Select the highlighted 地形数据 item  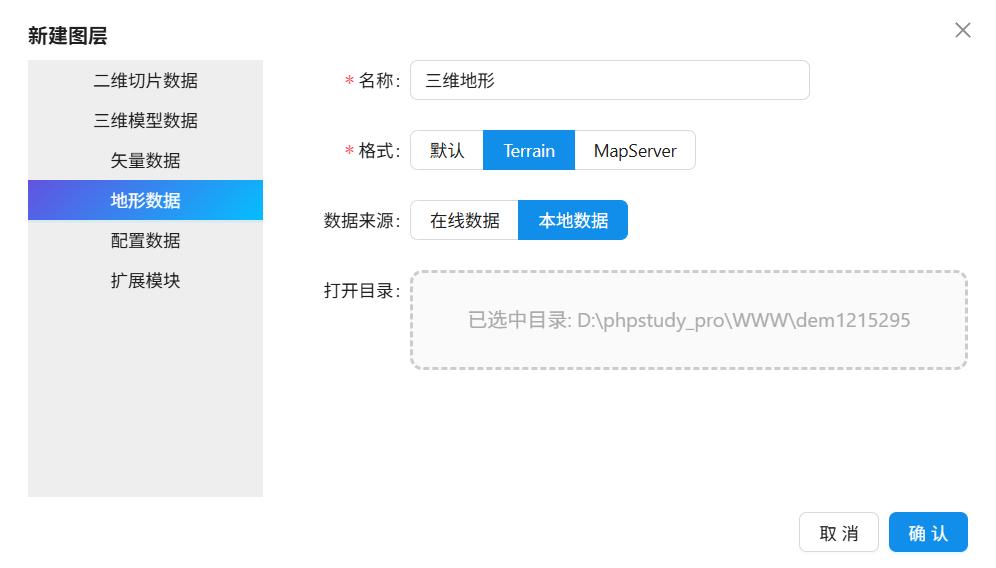[x=145, y=200]
